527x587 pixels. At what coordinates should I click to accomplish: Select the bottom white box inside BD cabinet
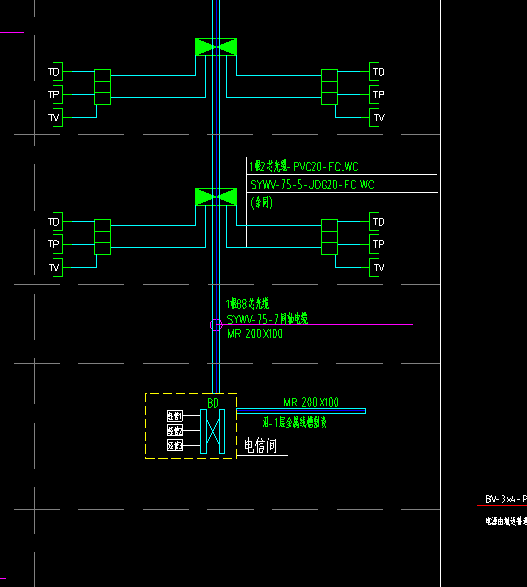click(x=175, y=445)
